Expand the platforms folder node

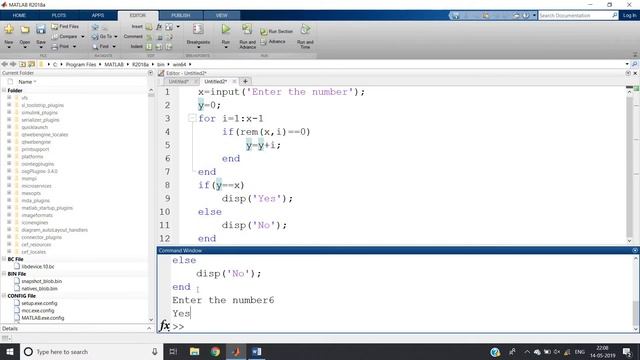point(9,156)
